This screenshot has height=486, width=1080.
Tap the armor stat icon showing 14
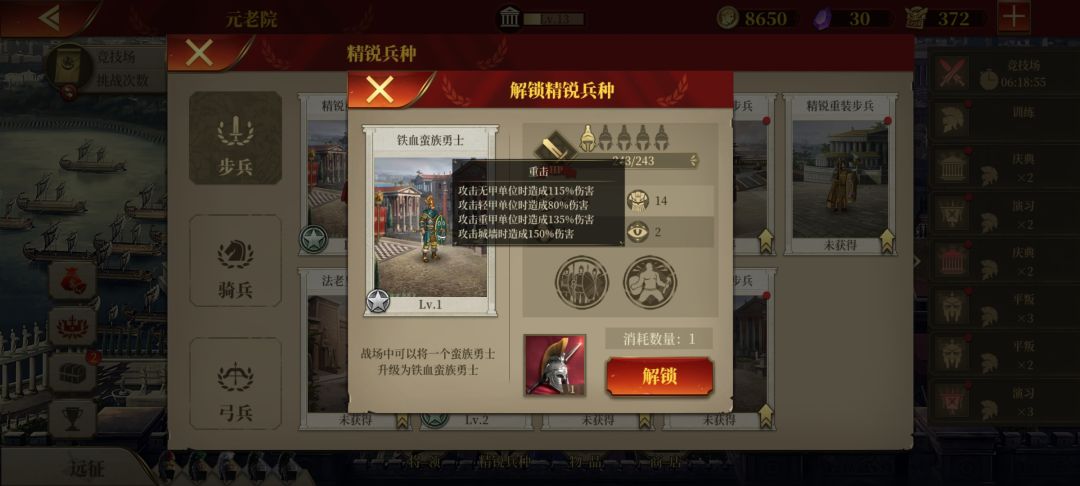638,201
